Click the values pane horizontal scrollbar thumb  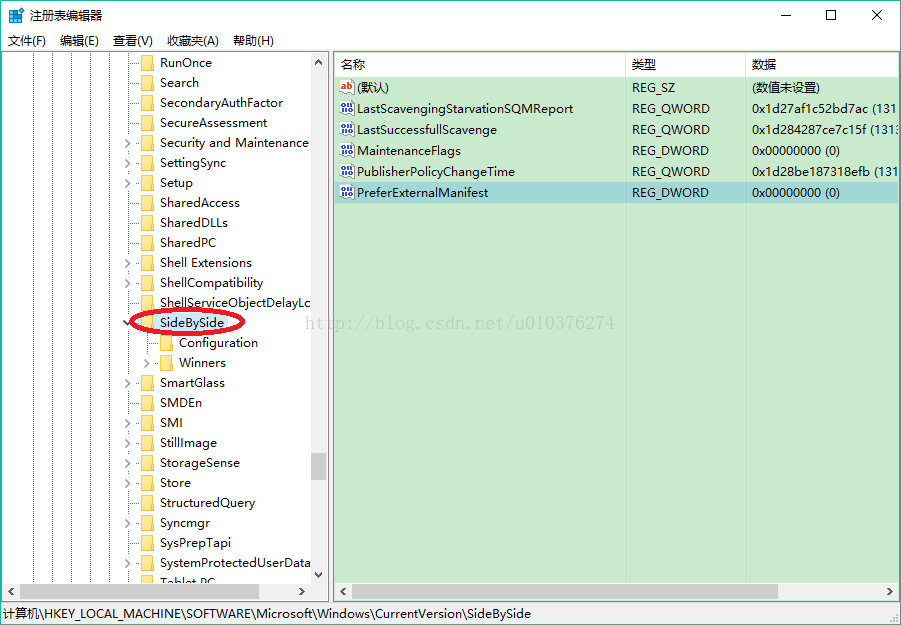pos(565,591)
